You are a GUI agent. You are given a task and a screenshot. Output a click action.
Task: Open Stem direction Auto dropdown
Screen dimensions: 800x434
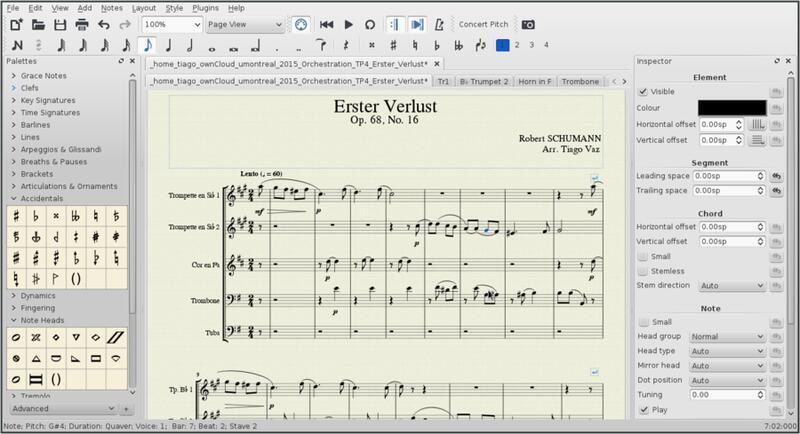(x=732, y=286)
